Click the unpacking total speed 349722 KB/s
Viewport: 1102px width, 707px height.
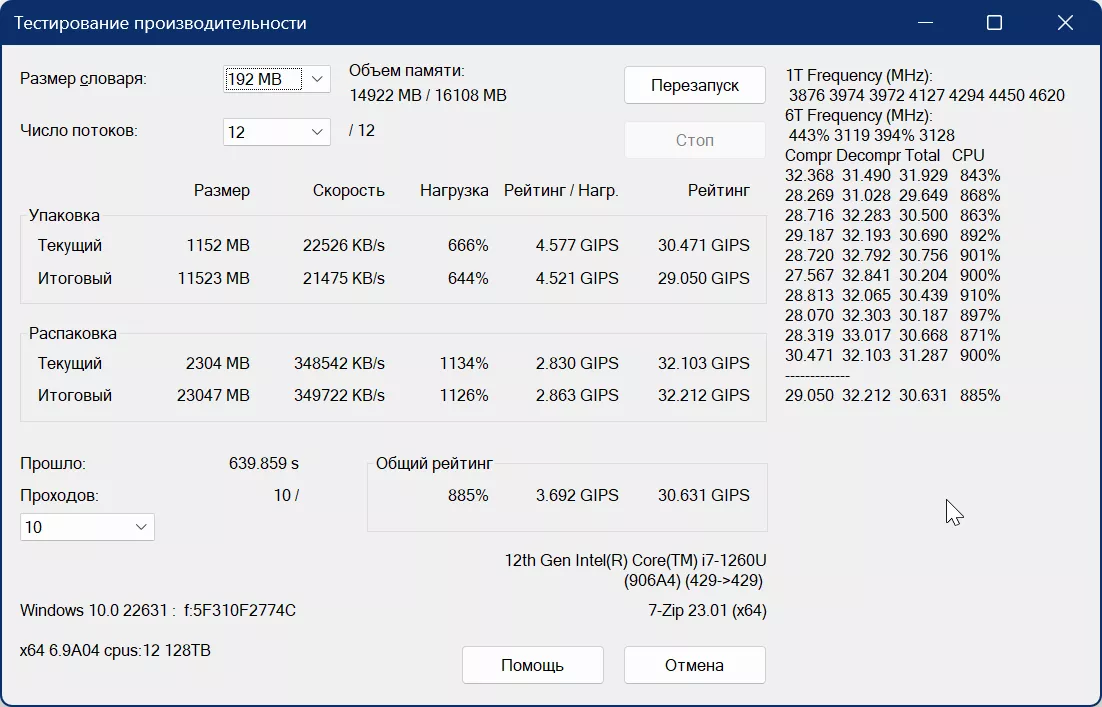(x=339, y=395)
